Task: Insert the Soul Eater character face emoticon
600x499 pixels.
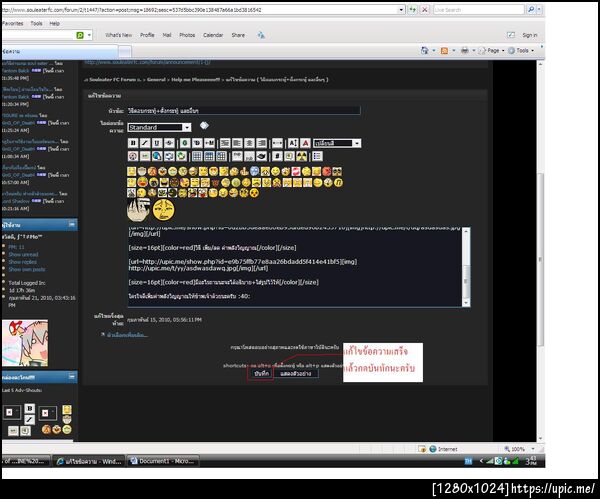Action: click(138, 210)
